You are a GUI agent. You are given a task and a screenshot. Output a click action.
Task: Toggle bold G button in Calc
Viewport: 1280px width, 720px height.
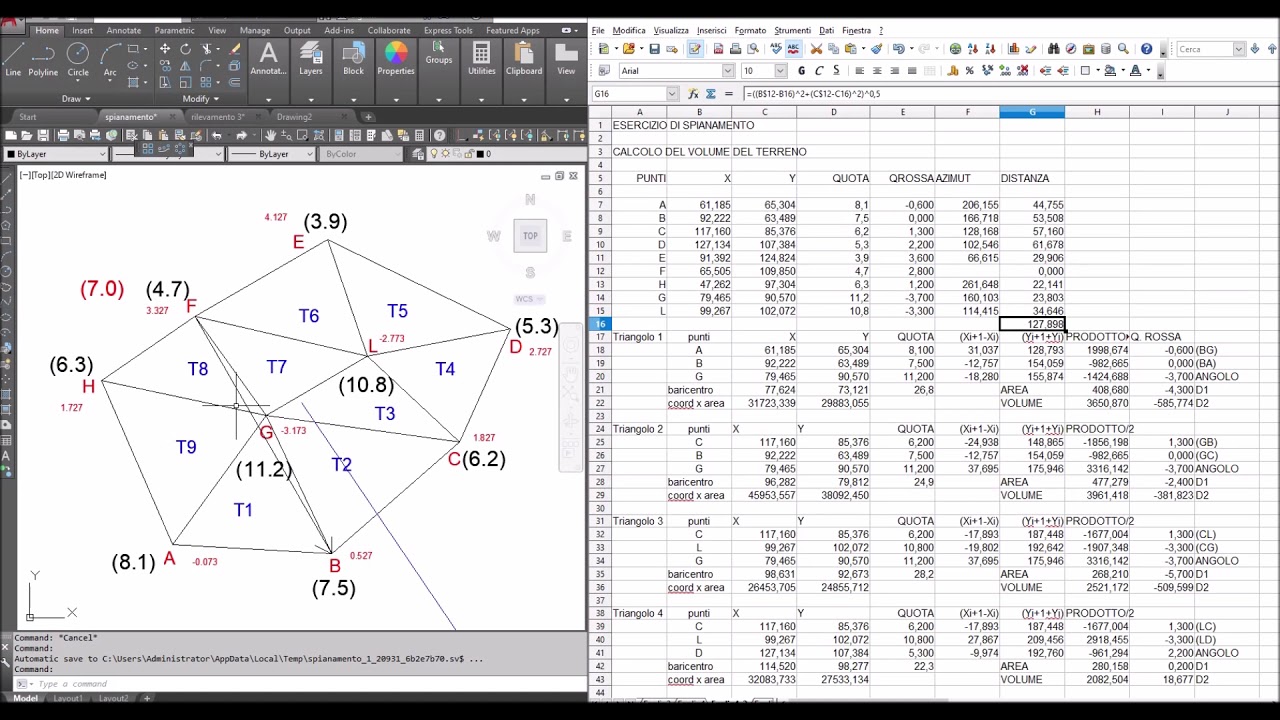click(801, 70)
